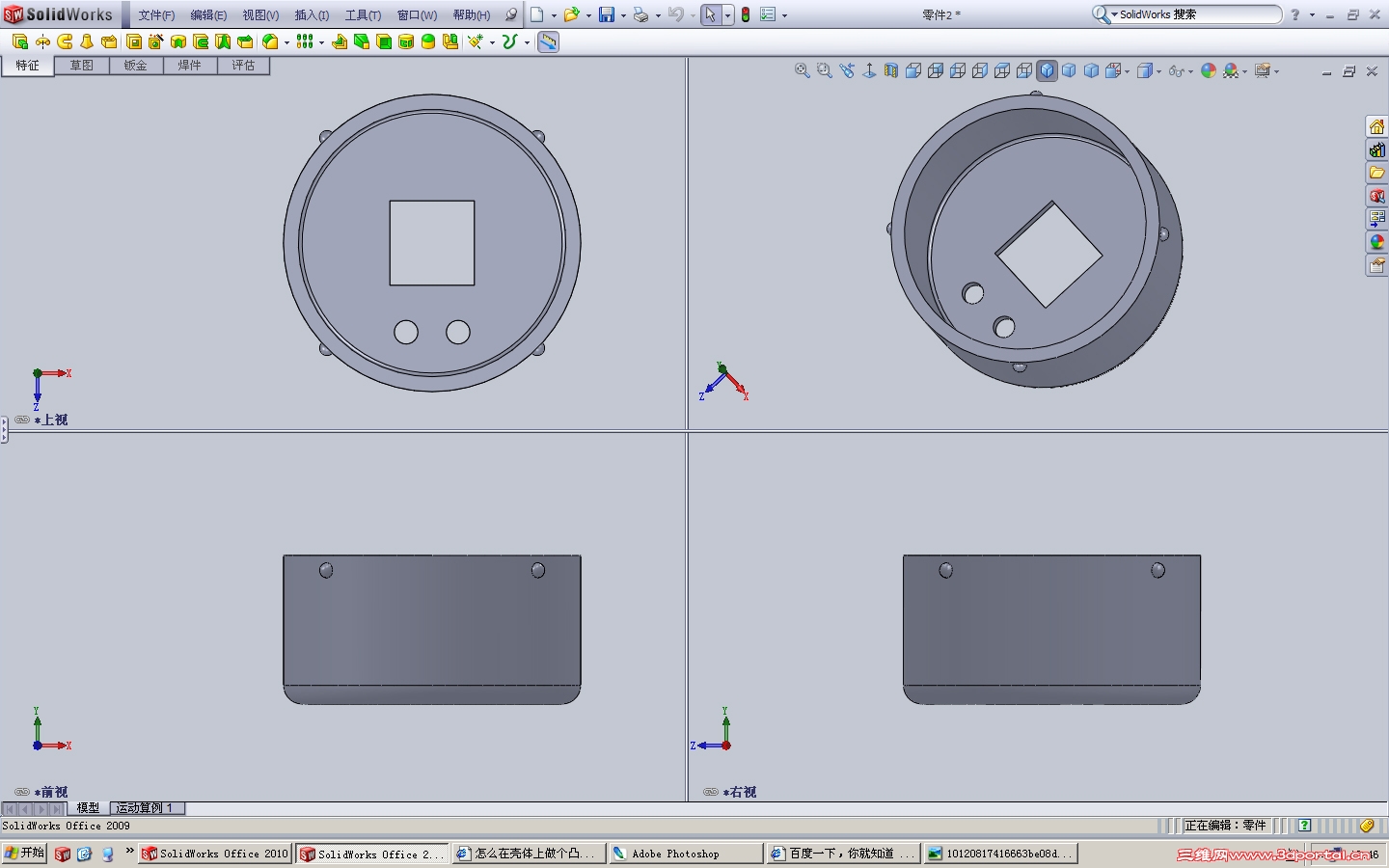The height and width of the screenshot is (868, 1389).
Task: Click the Save floppy disk icon
Action: point(607,14)
